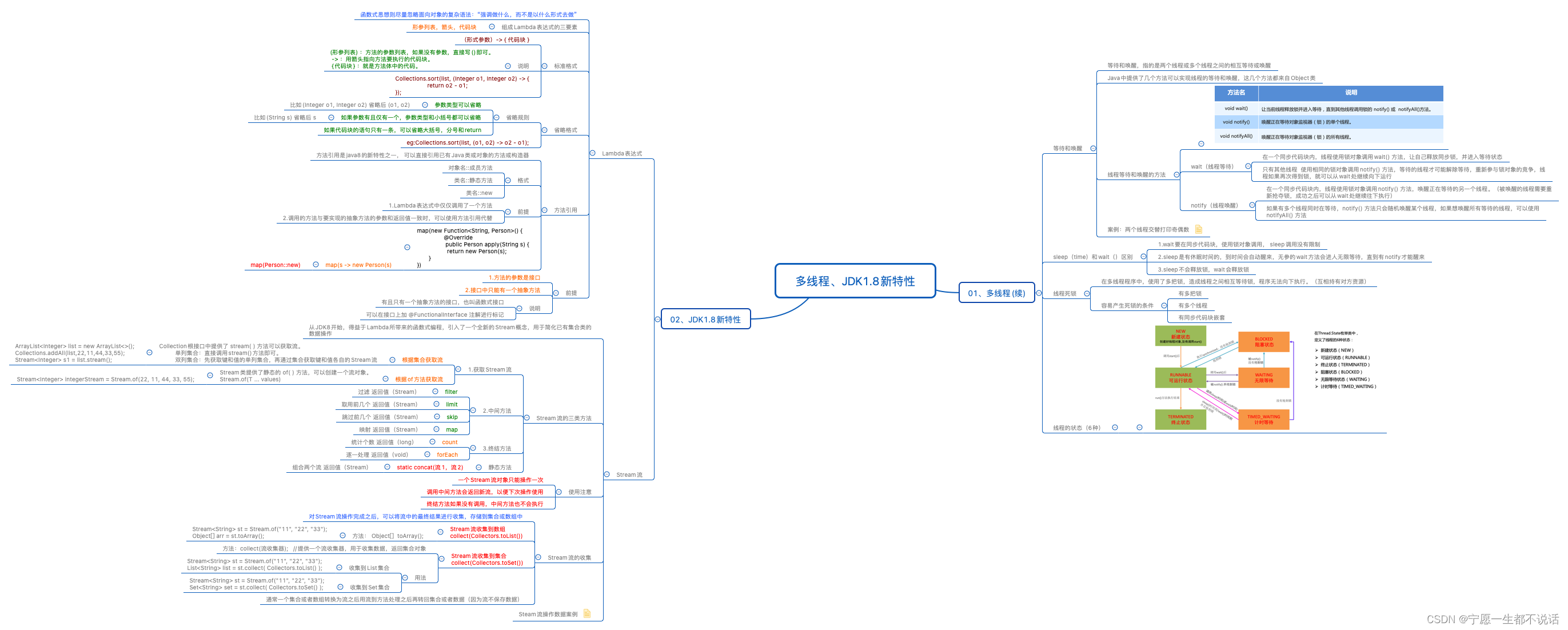Click the wait/notify method table image
Viewport: 1568px width, 630px height.
point(1329,114)
